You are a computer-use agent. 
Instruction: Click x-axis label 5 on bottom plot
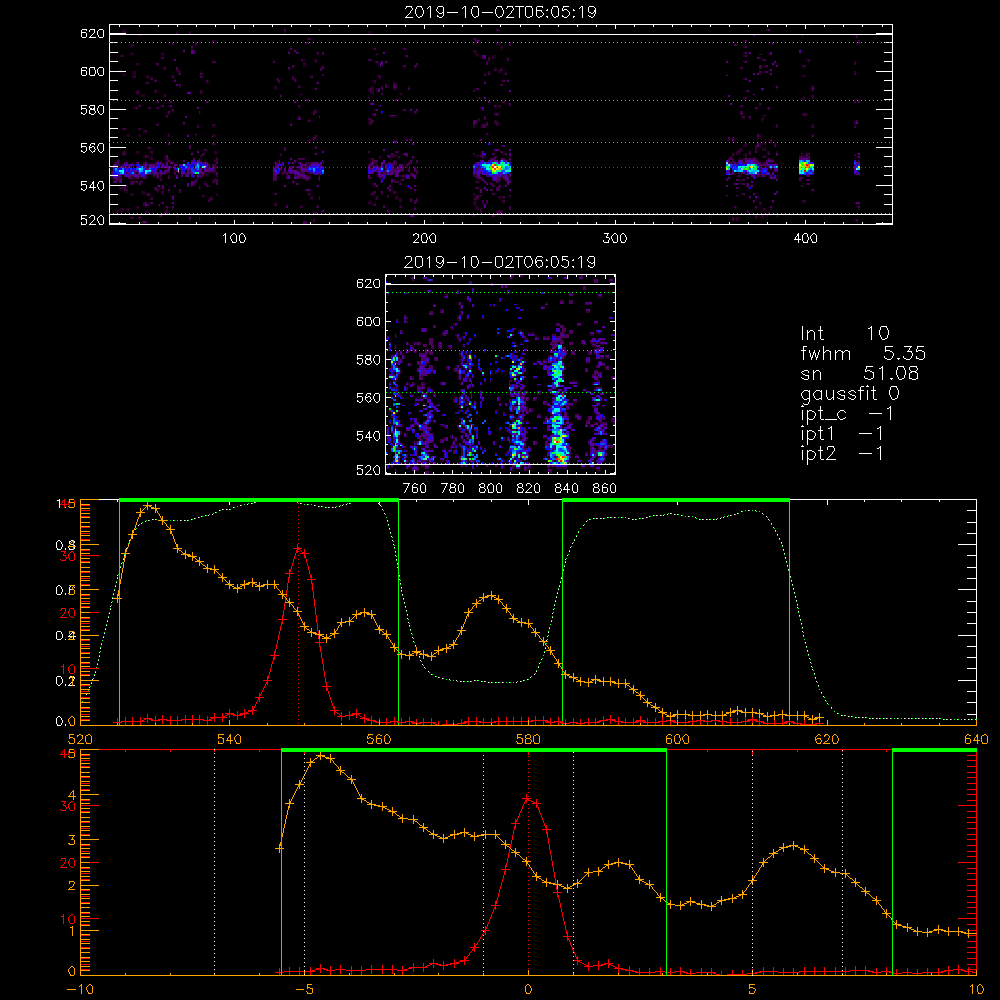point(752,989)
